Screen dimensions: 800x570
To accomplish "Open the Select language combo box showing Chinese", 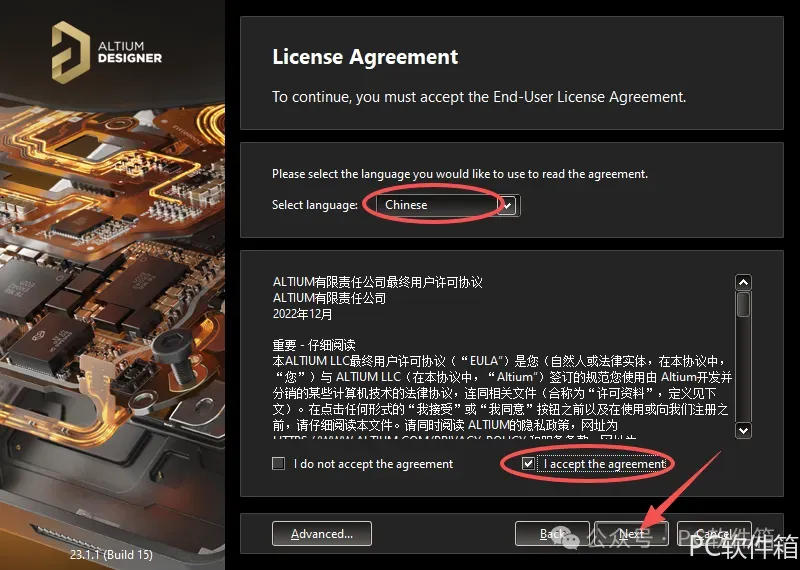I will tap(446, 205).
